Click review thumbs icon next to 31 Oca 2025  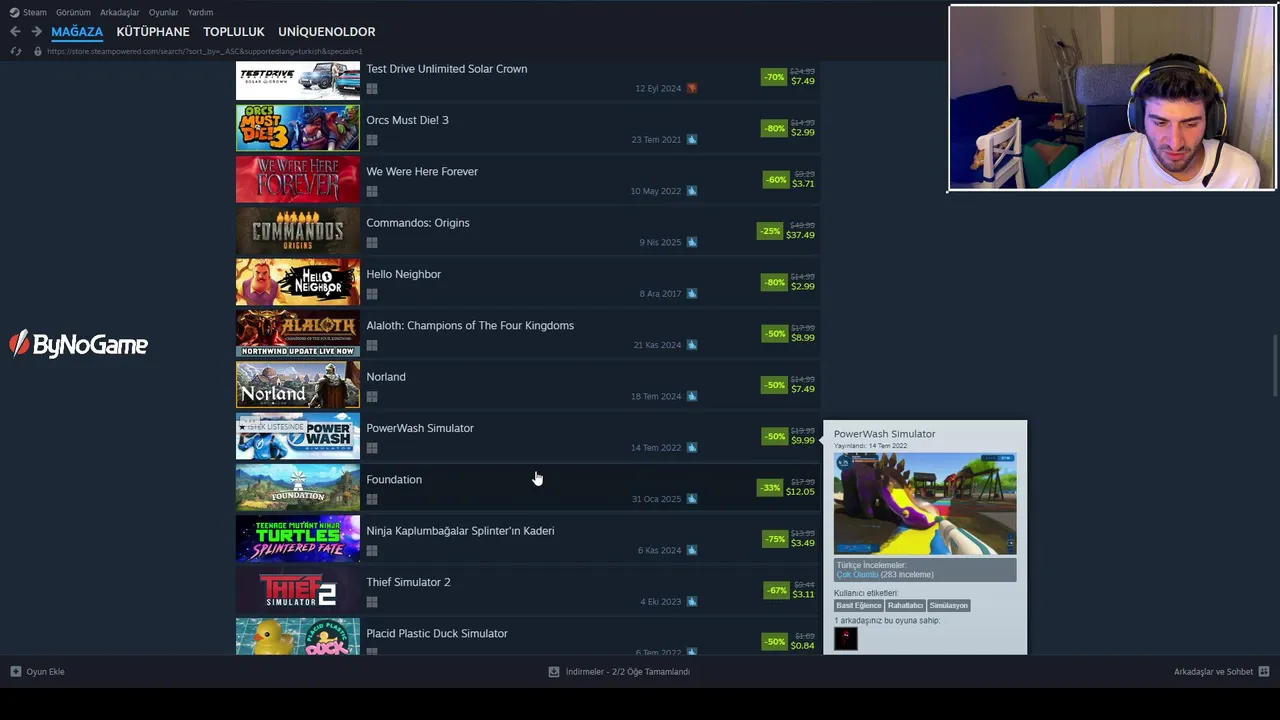692,499
